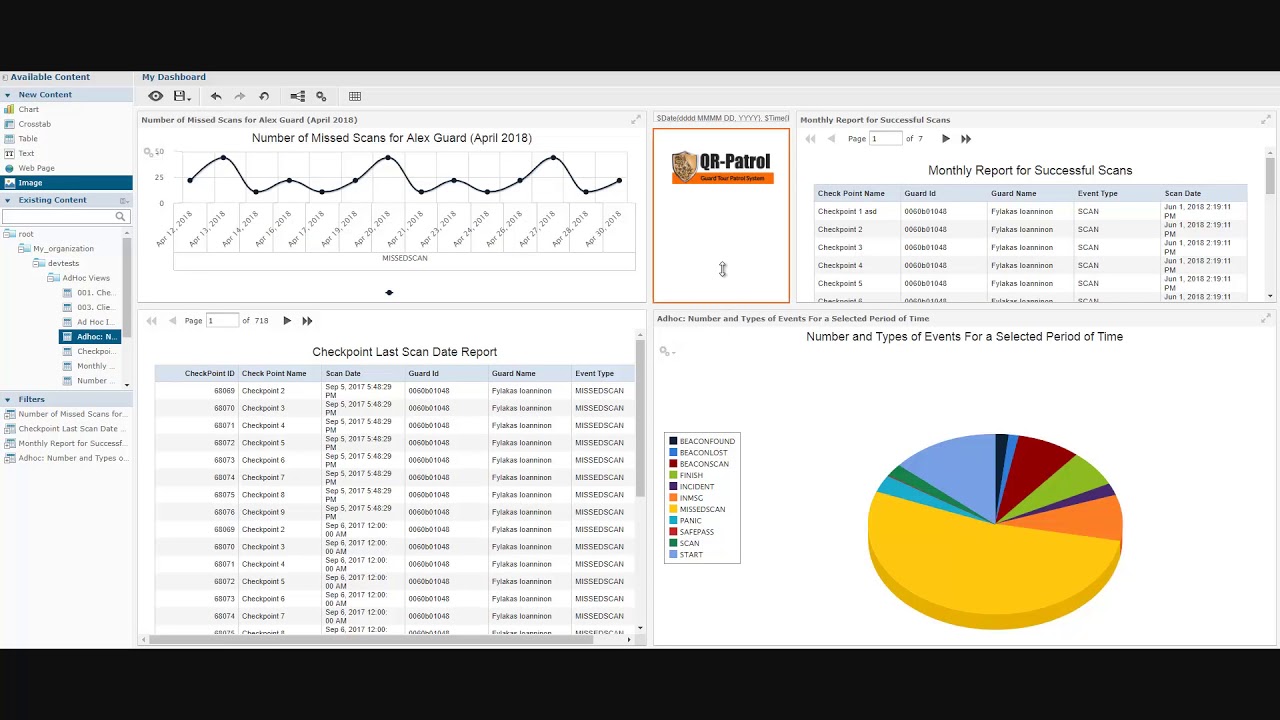Maximize Monthly Report for Successful Scans dashlet
This screenshot has width=1280, height=720.
(1265, 119)
